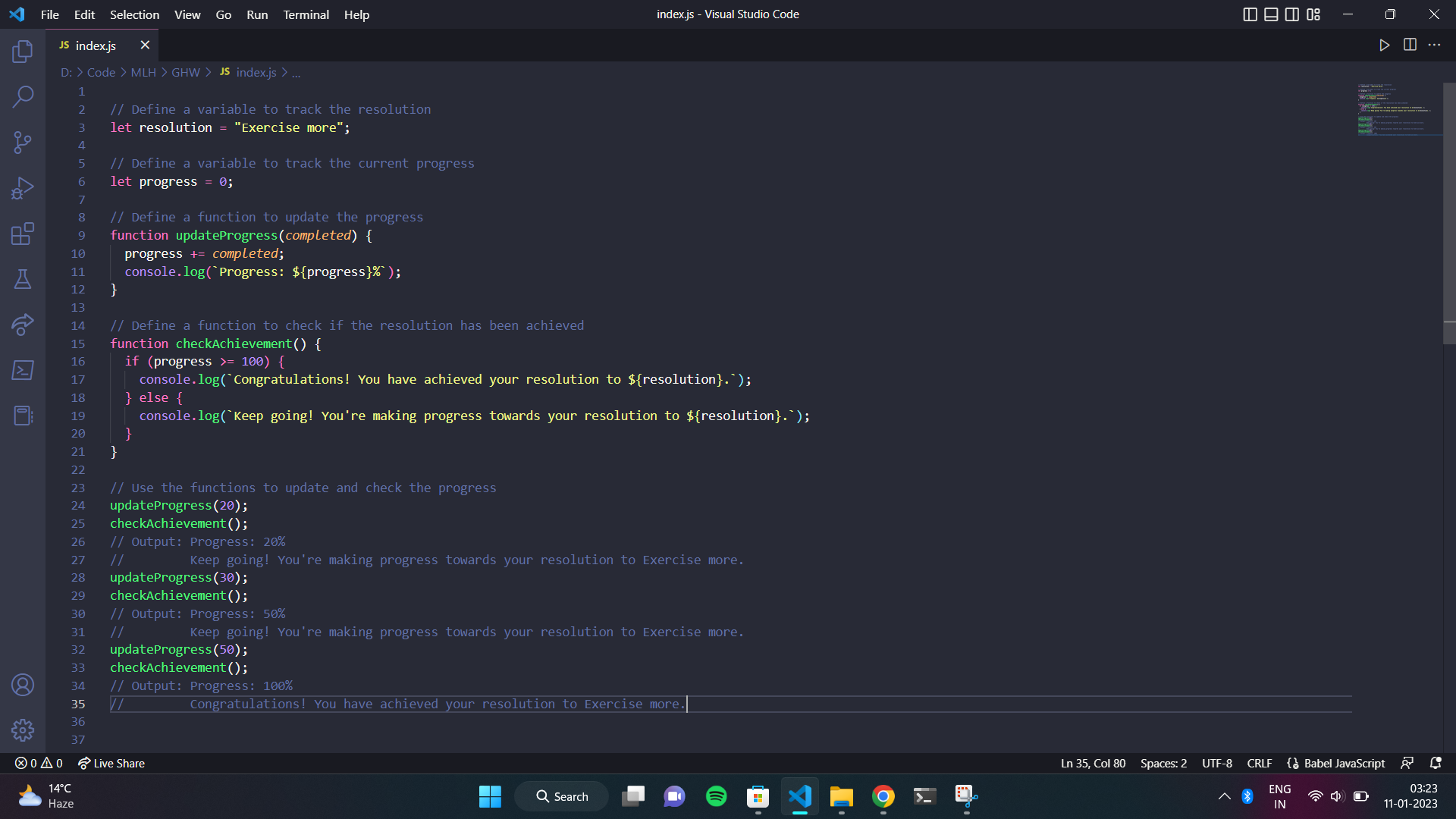This screenshot has width=1456, height=819.
Task: Toggle the primary side bar layout button
Action: (1250, 14)
